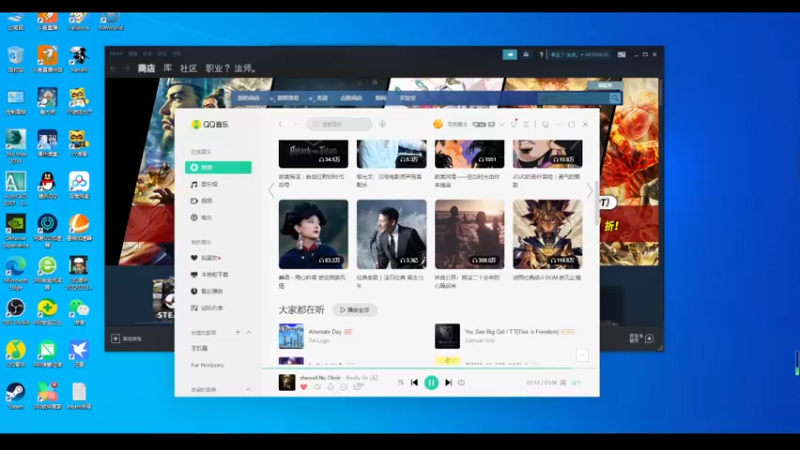
Task: Unlike the current song via the red heart
Action: (304, 387)
